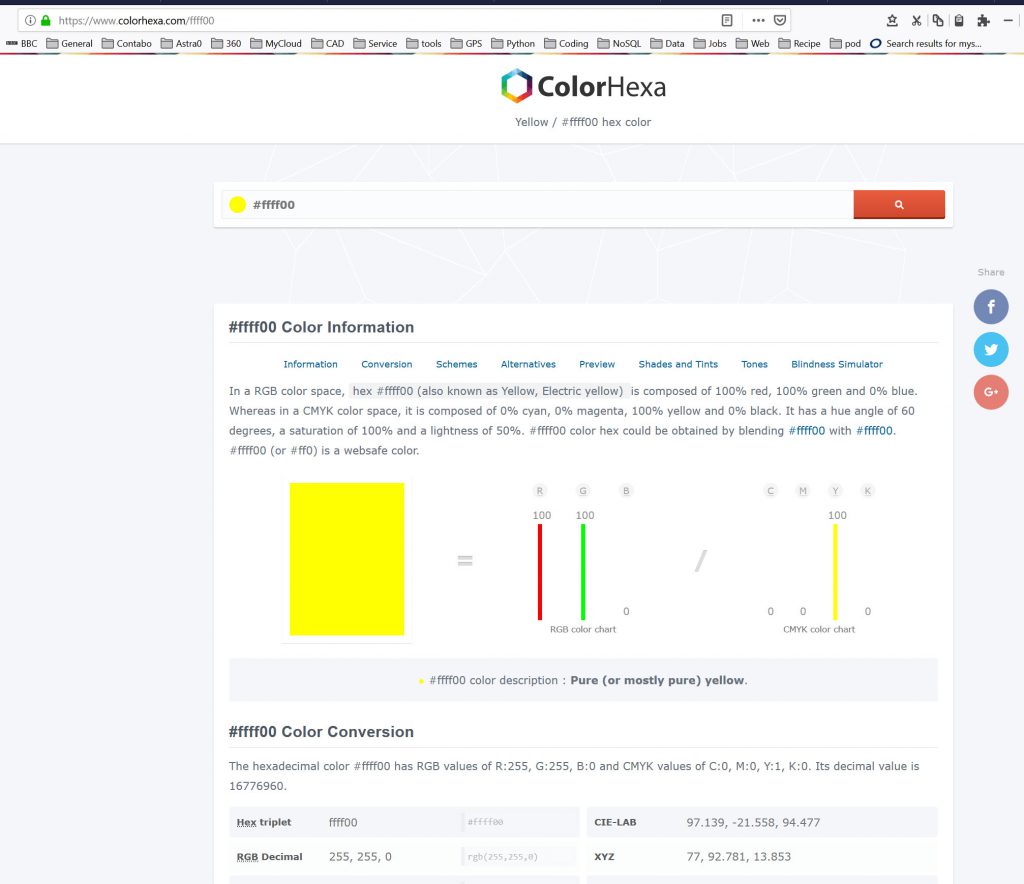Toggle Firefox reader view icon
Screen dimensions: 1024x884
click(x=727, y=20)
